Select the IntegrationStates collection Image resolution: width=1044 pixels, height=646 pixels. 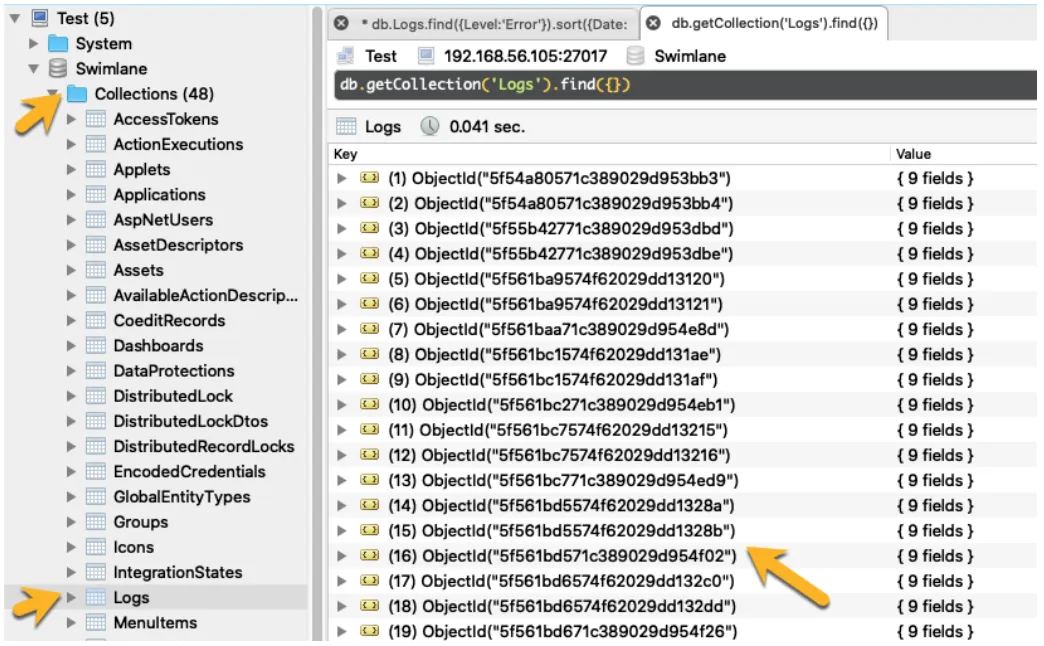[178, 572]
